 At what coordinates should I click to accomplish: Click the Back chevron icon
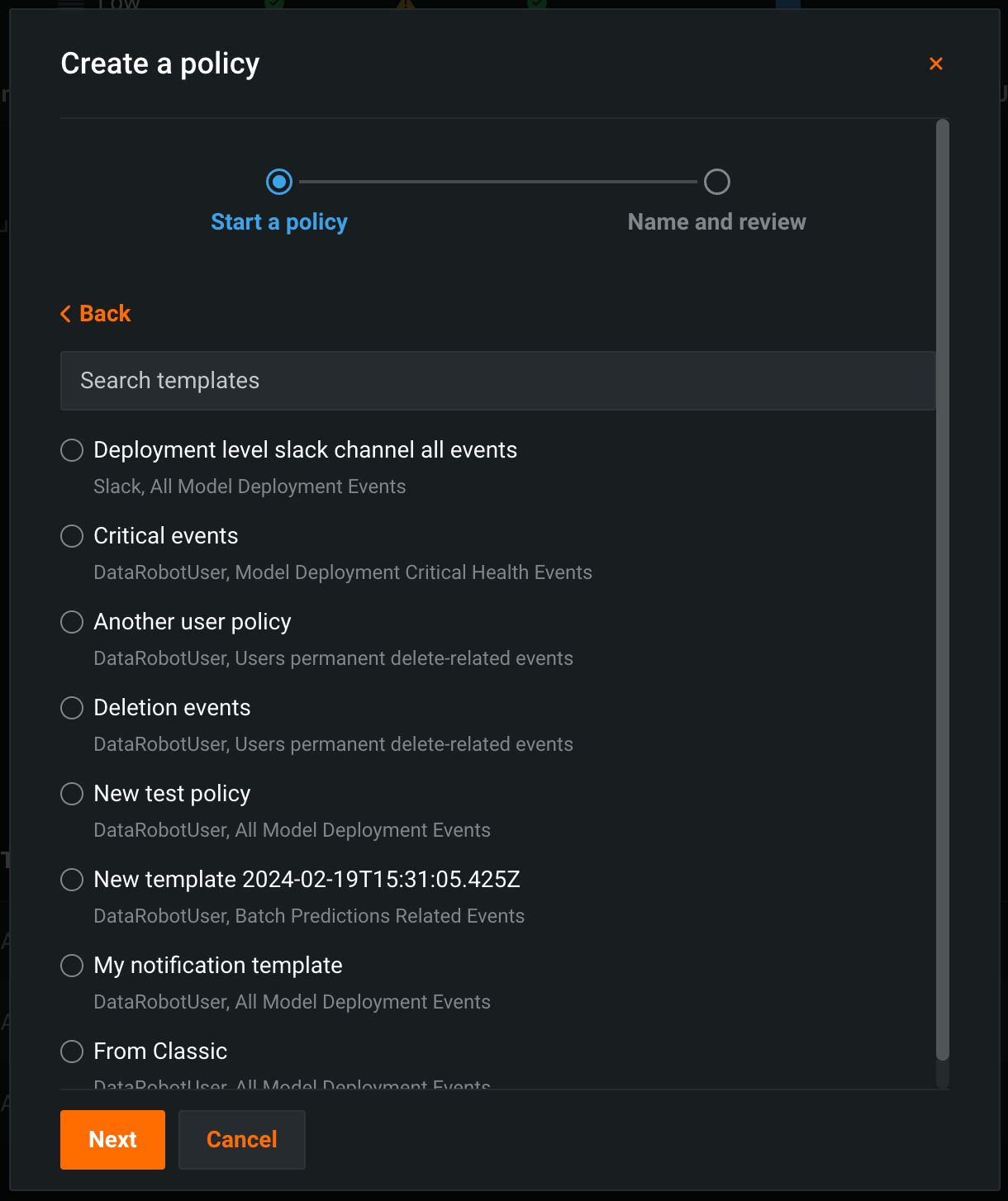point(66,314)
